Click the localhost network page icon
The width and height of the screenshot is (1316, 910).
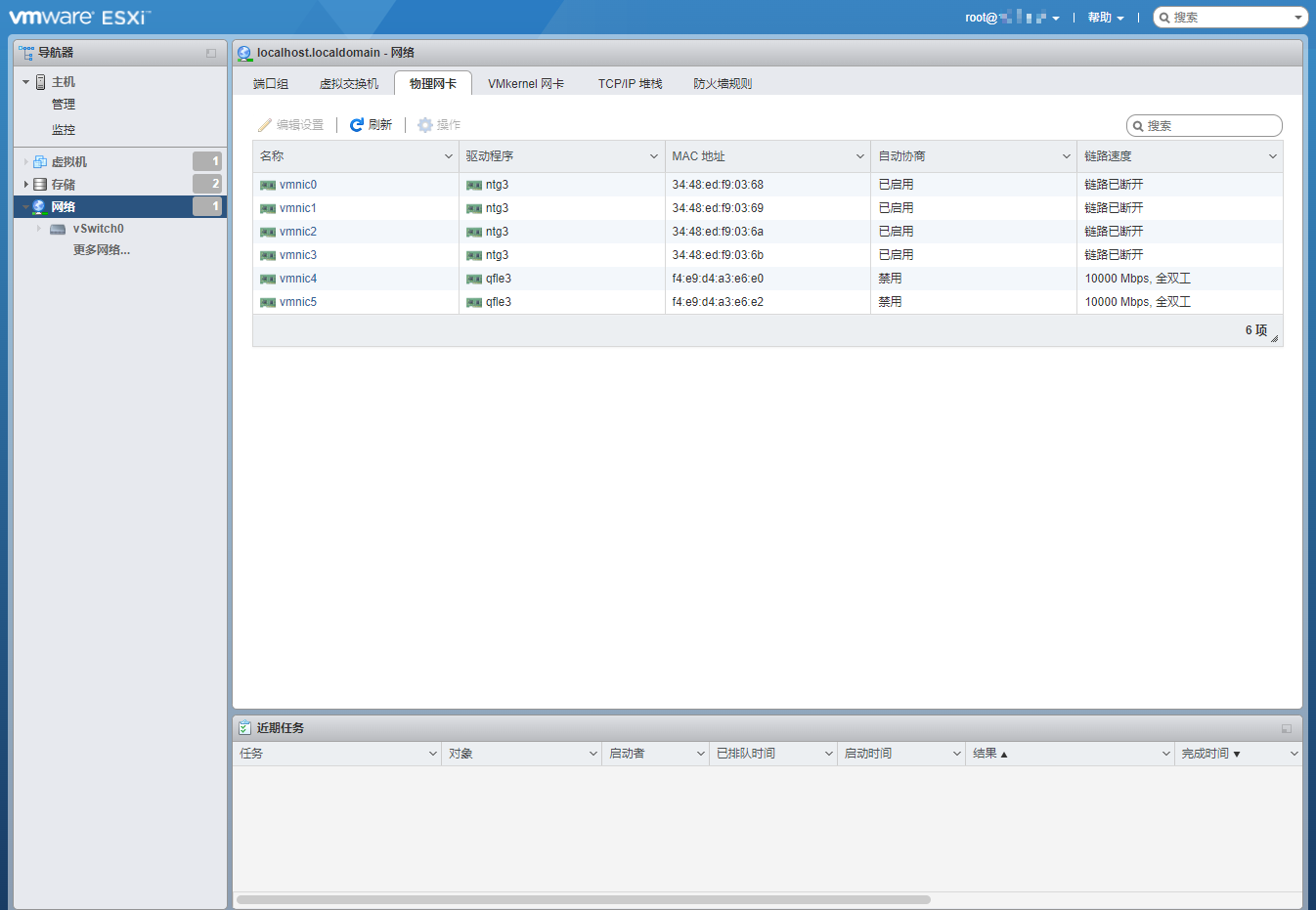pyautogui.click(x=244, y=53)
